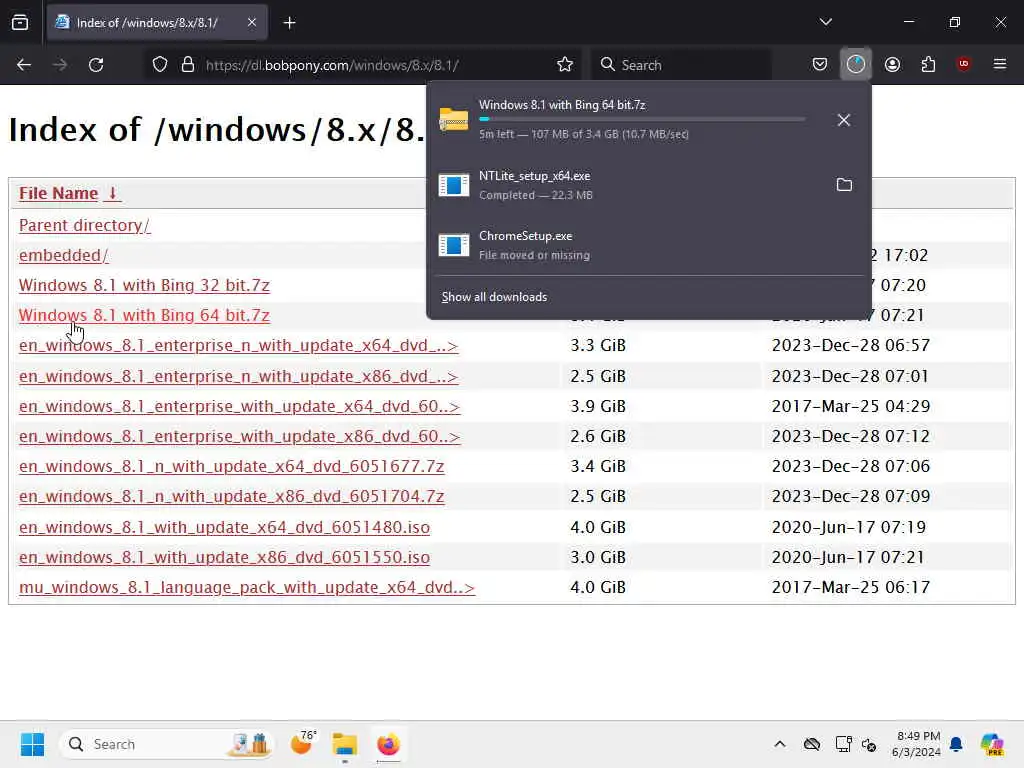1024x768 pixels.
Task: Open the uBlock Origin extension icon
Action: pos(963,64)
